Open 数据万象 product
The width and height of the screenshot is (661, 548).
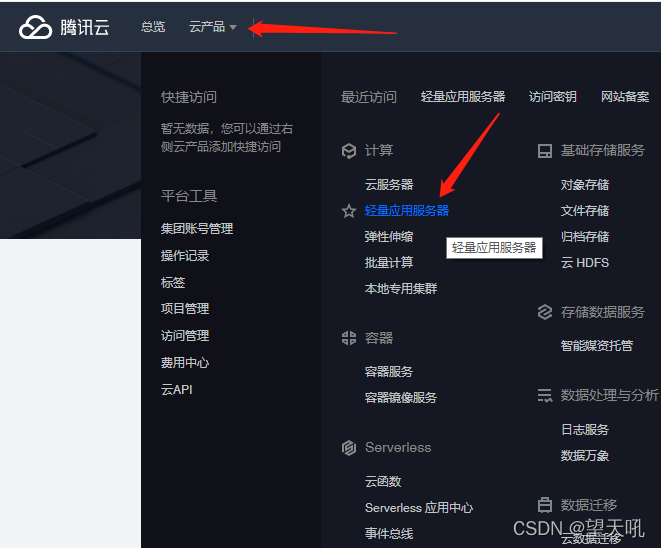tap(585, 456)
